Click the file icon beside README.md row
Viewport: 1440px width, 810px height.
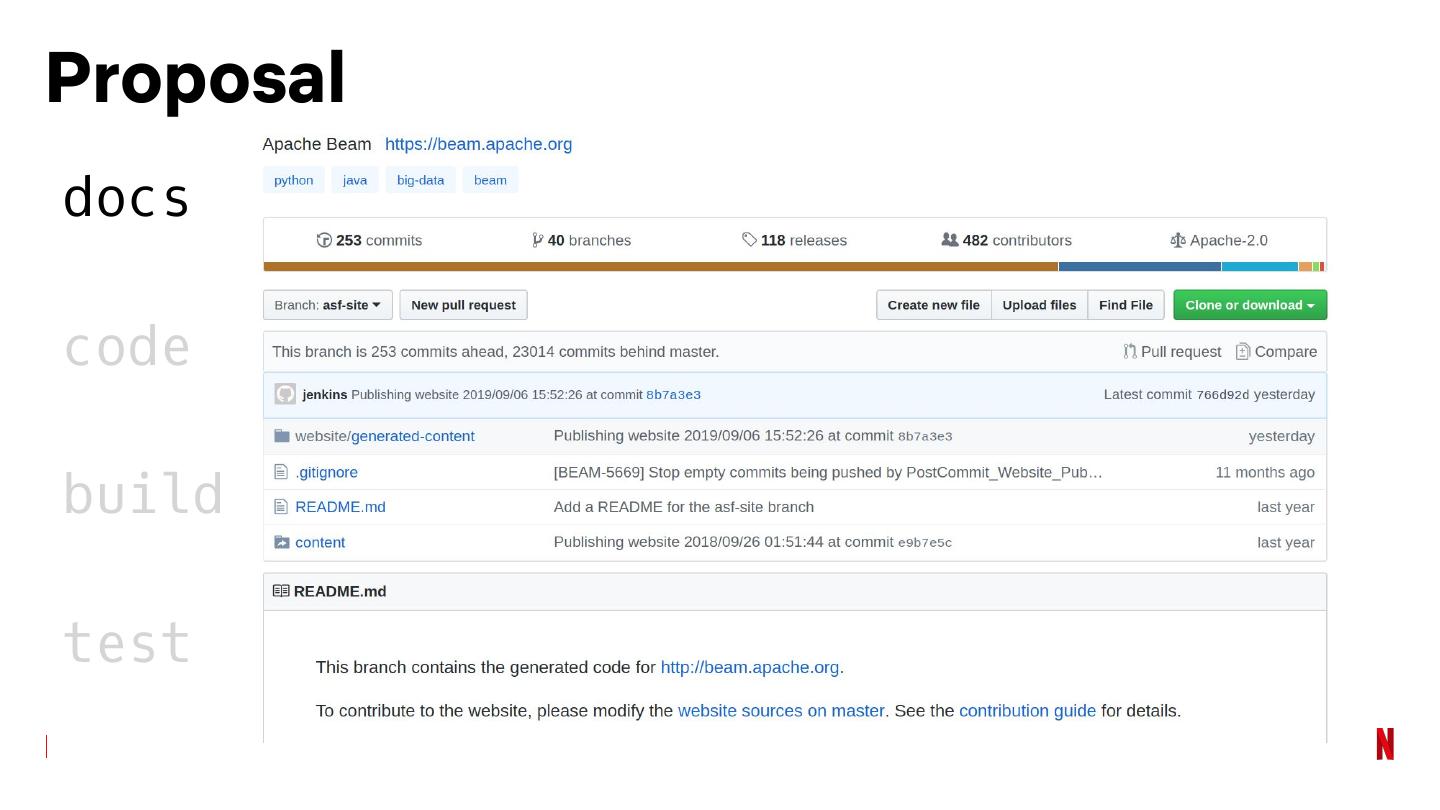(281, 507)
